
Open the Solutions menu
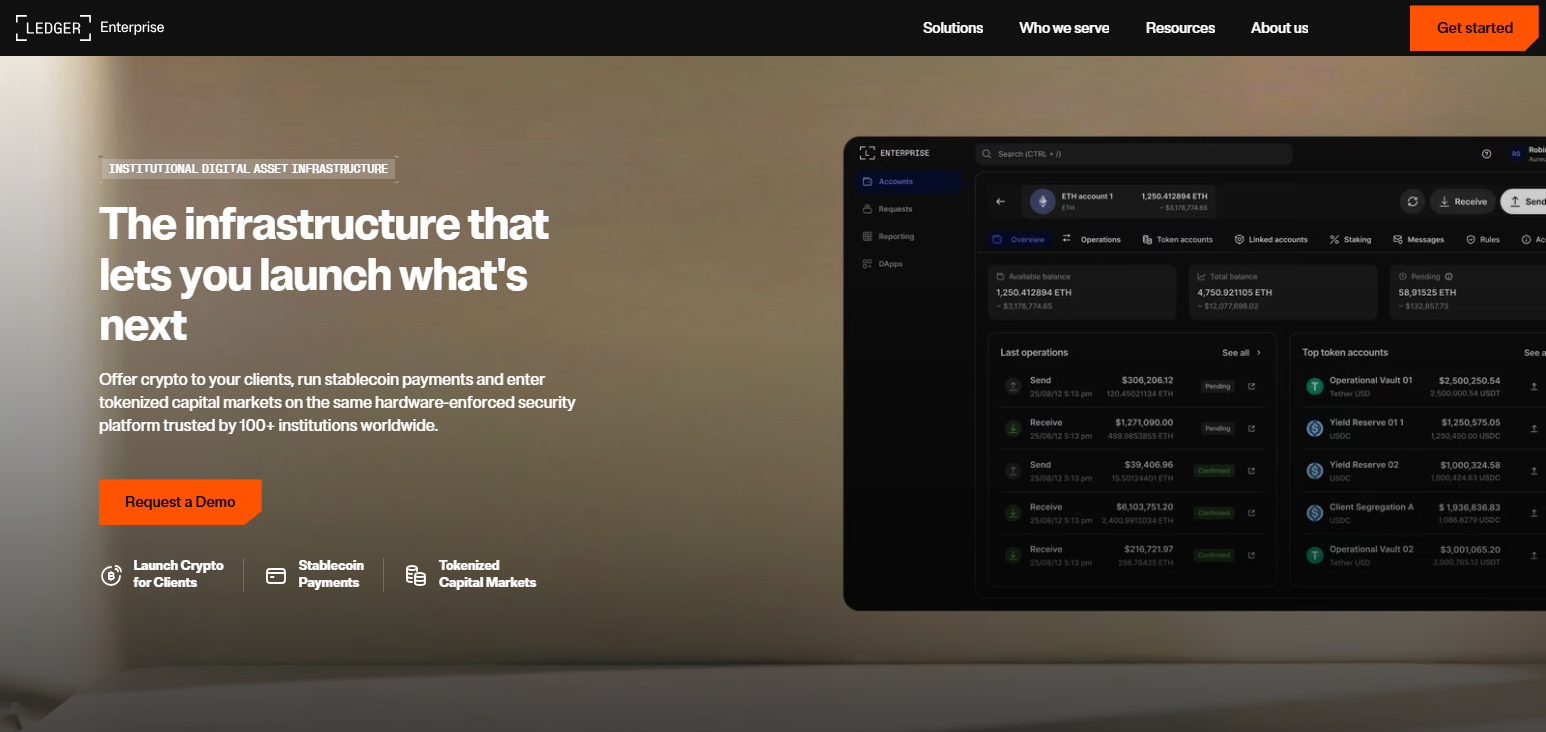click(953, 28)
